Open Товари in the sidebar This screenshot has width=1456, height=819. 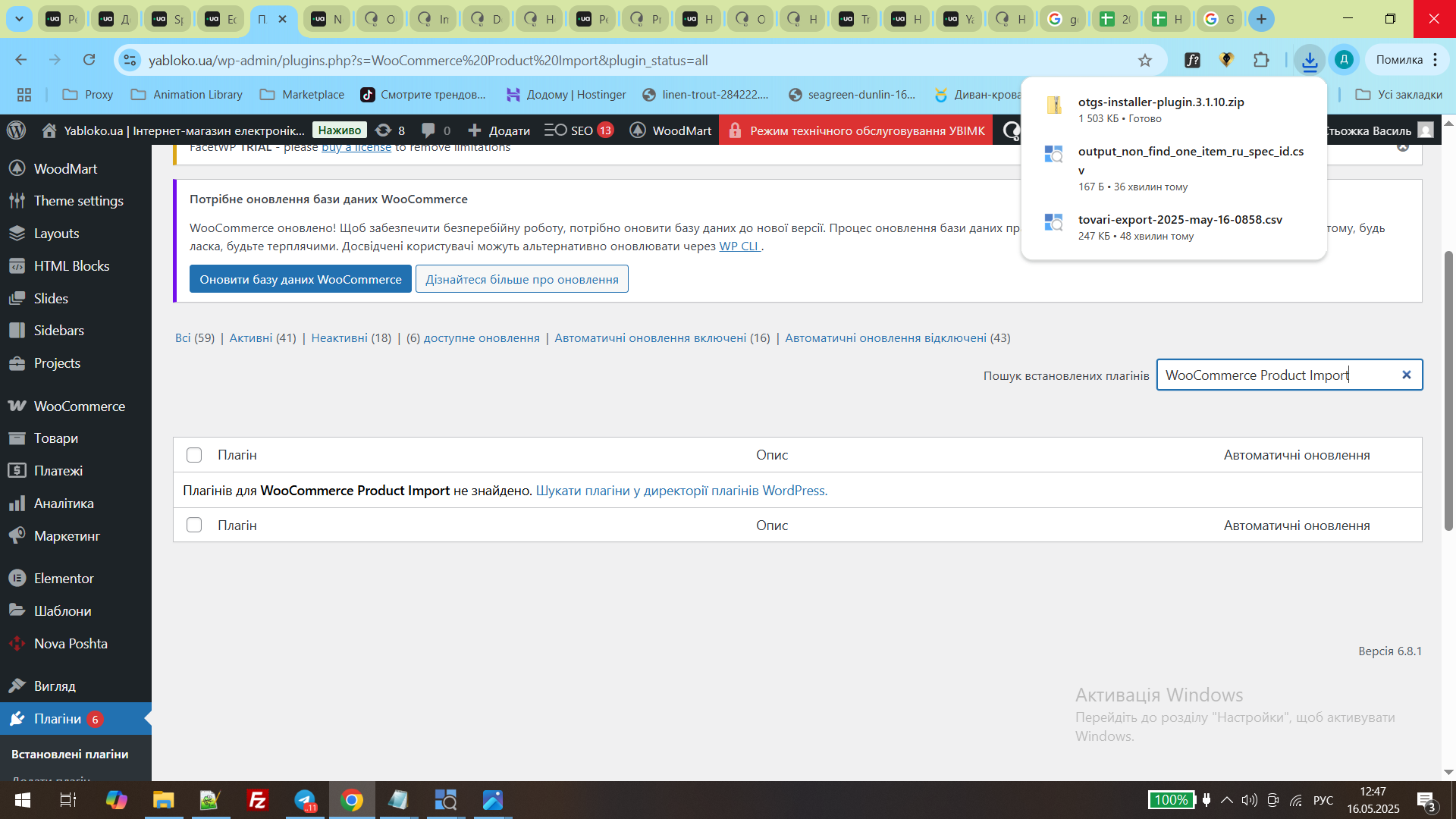point(55,438)
